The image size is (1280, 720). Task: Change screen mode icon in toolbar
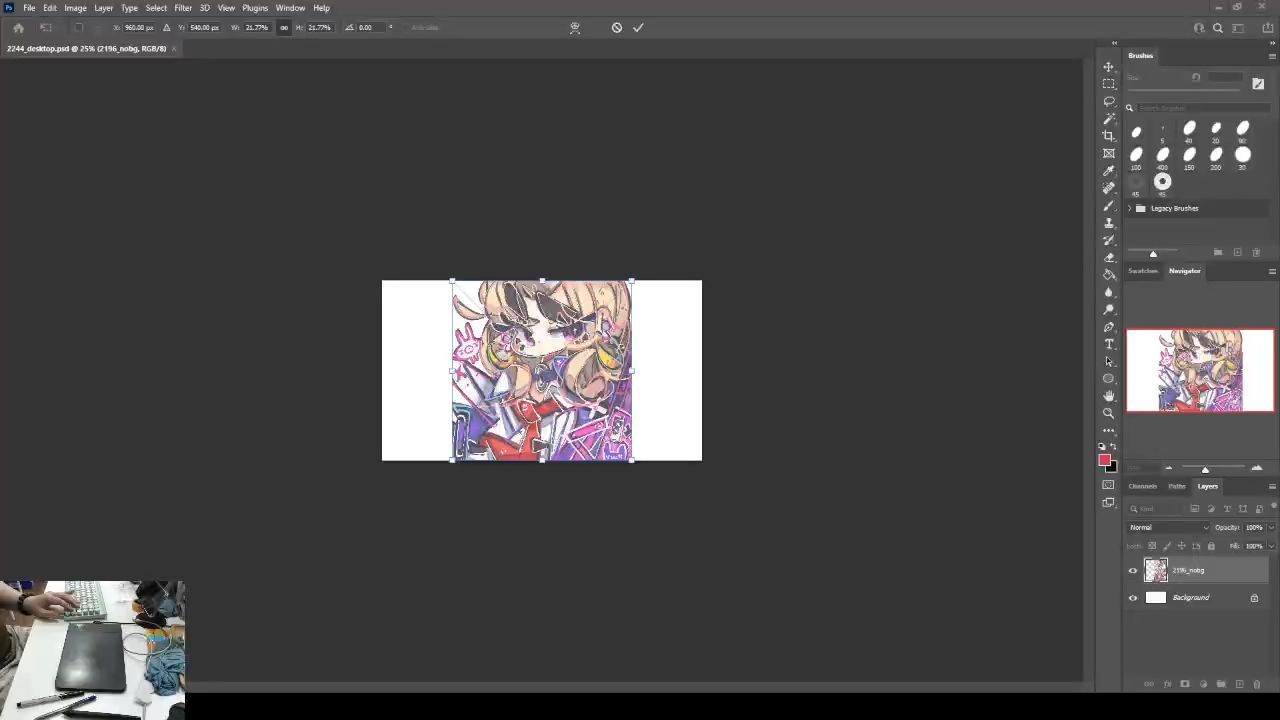[1108, 503]
